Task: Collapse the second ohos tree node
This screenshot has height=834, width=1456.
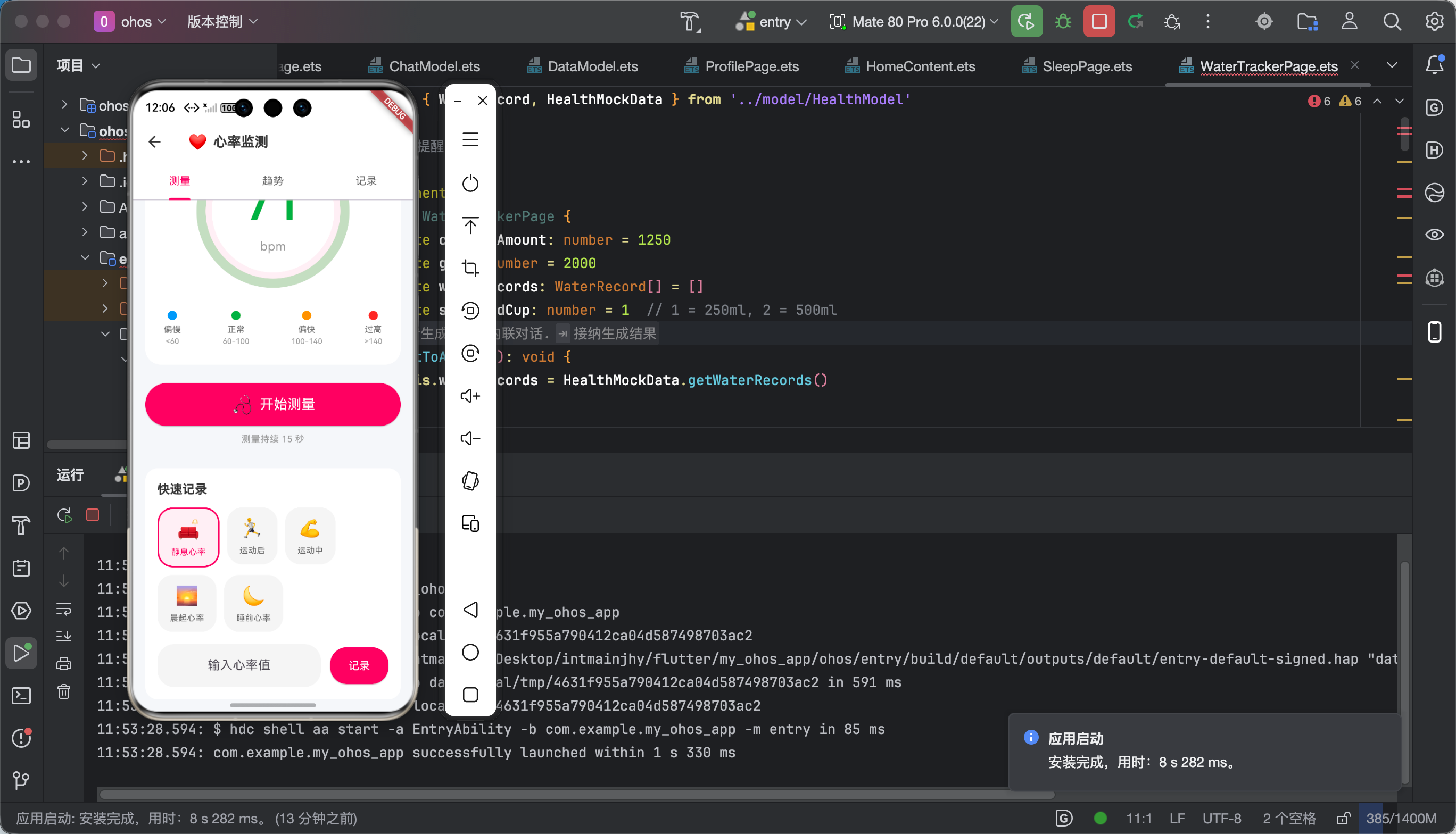Action: tap(65, 130)
